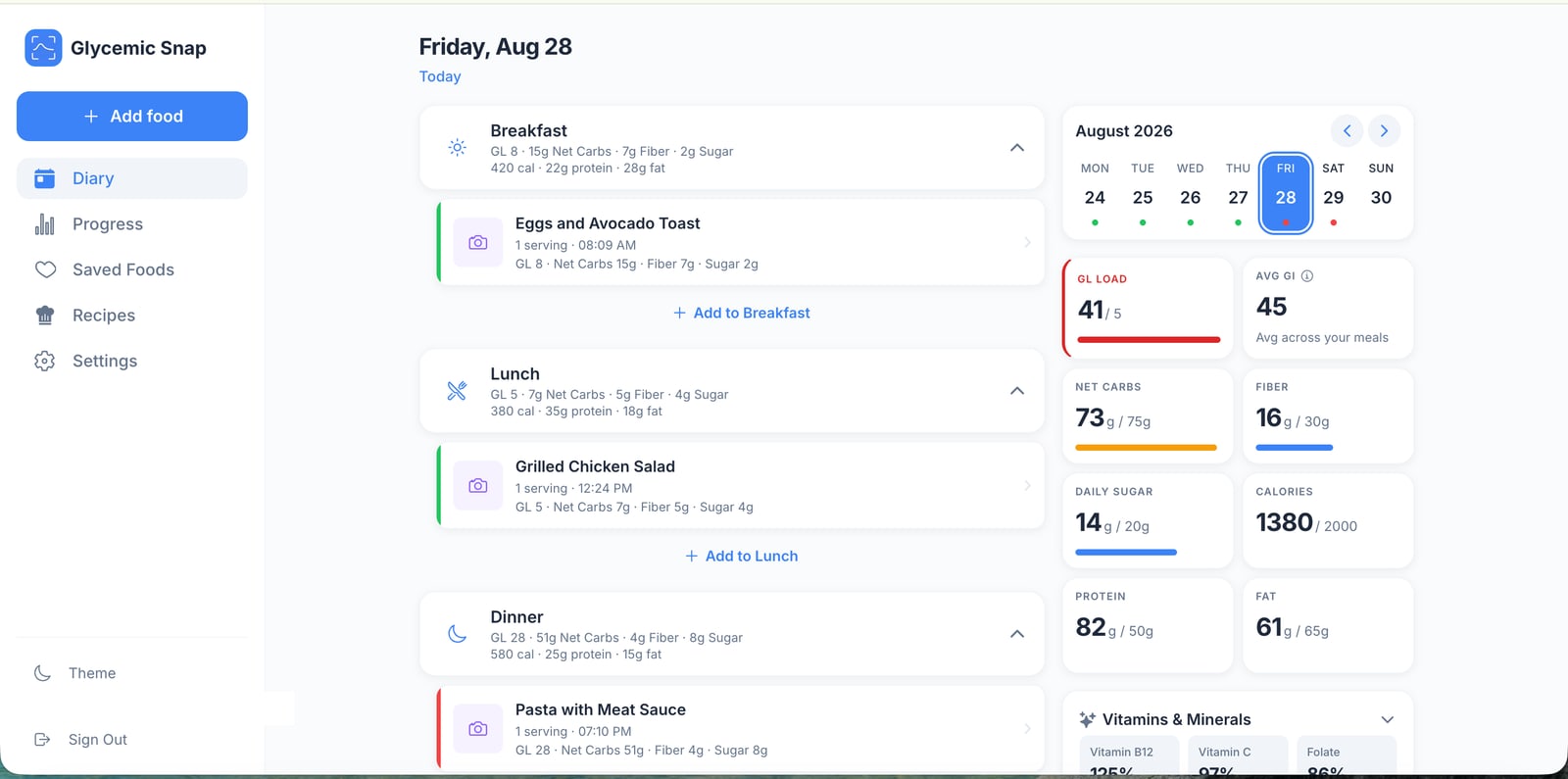Click the sun icon on Breakfast card

(x=457, y=148)
